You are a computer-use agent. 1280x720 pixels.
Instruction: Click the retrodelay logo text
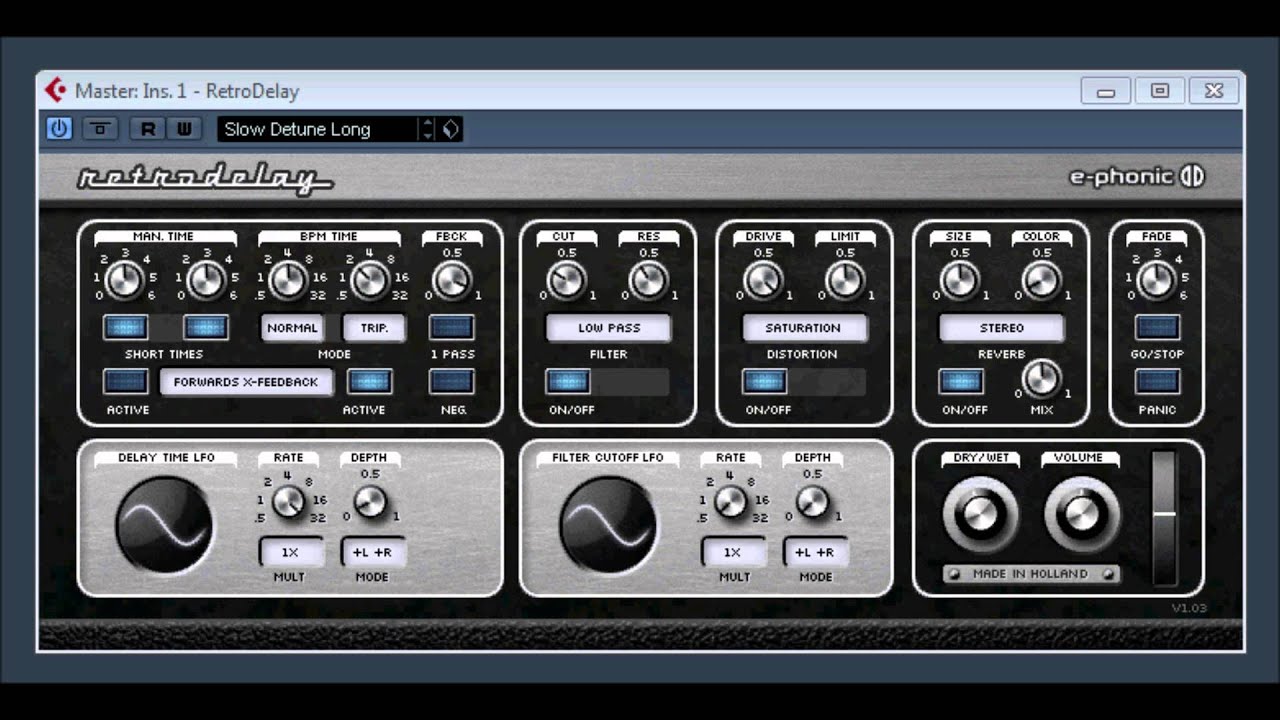(x=205, y=178)
